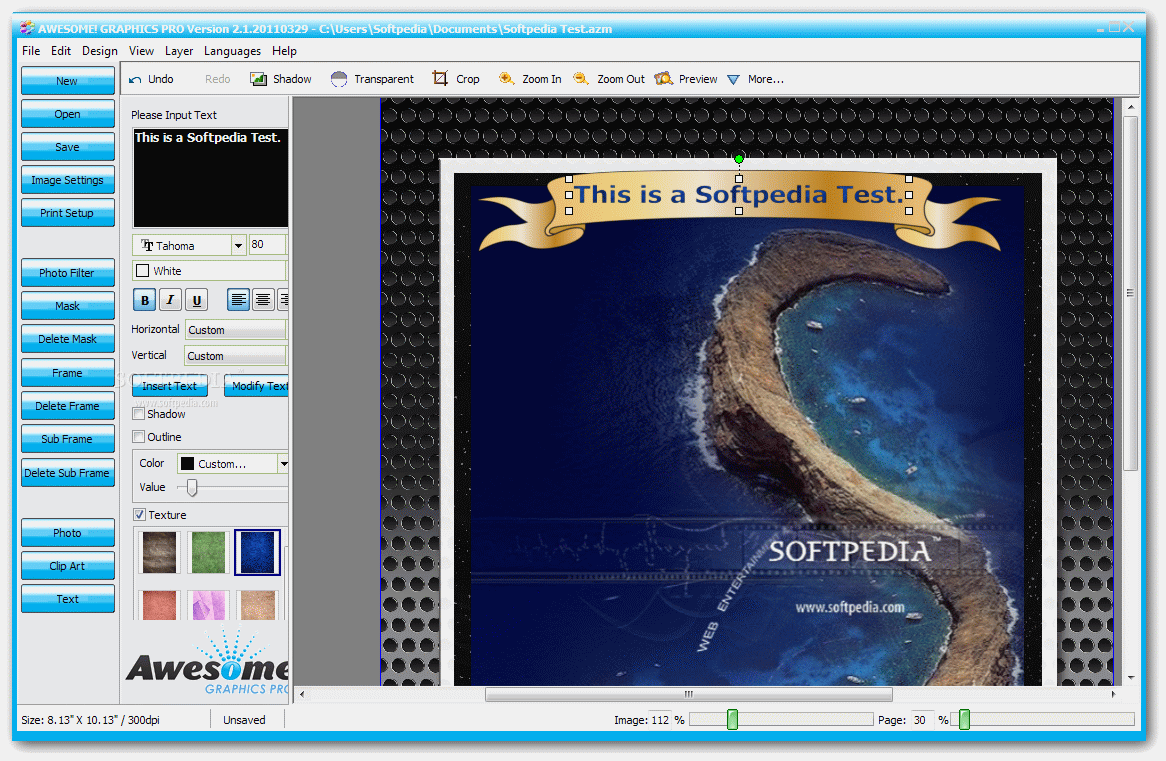The image size is (1166, 761).
Task: Open the File menu
Action: click(31, 51)
